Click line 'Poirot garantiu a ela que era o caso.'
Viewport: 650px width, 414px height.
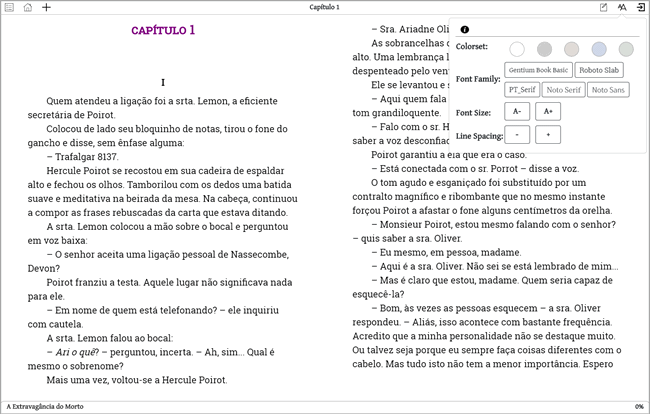tap(449, 155)
